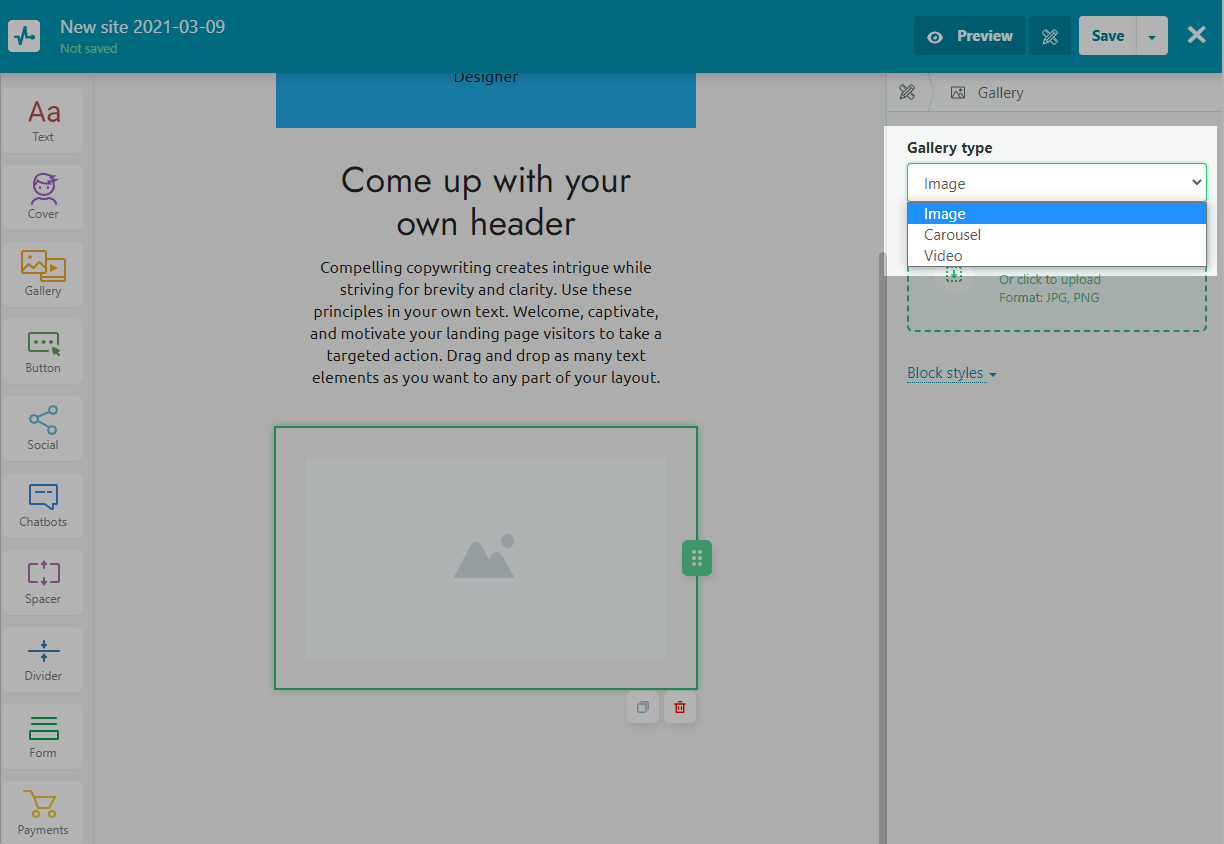
Task: Select Carousel from Gallery type list
Action: pyautogui.click(x=952, y=235)
